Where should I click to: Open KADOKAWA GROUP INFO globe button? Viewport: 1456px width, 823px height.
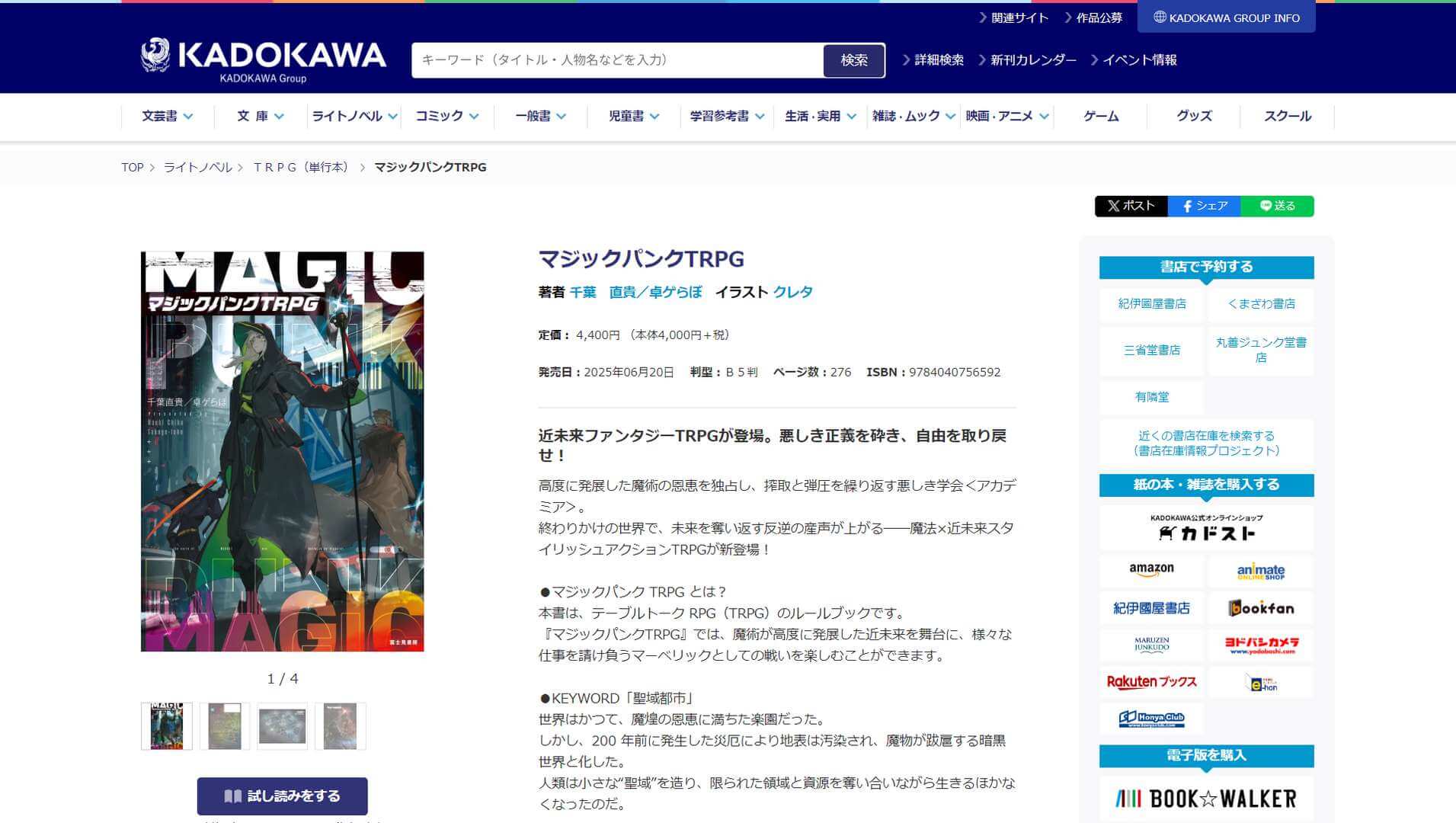1226,18
